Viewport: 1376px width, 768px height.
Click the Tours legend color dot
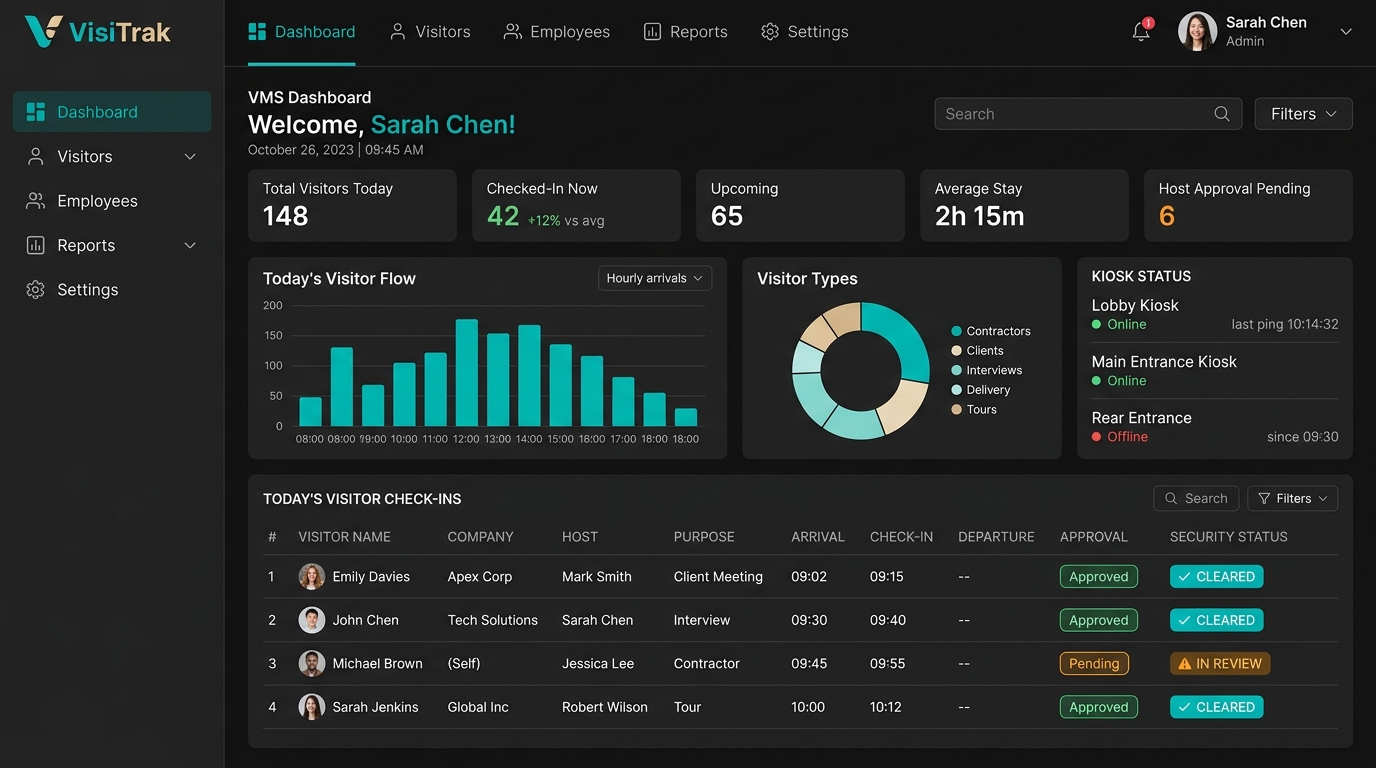(x=957, y=409)
